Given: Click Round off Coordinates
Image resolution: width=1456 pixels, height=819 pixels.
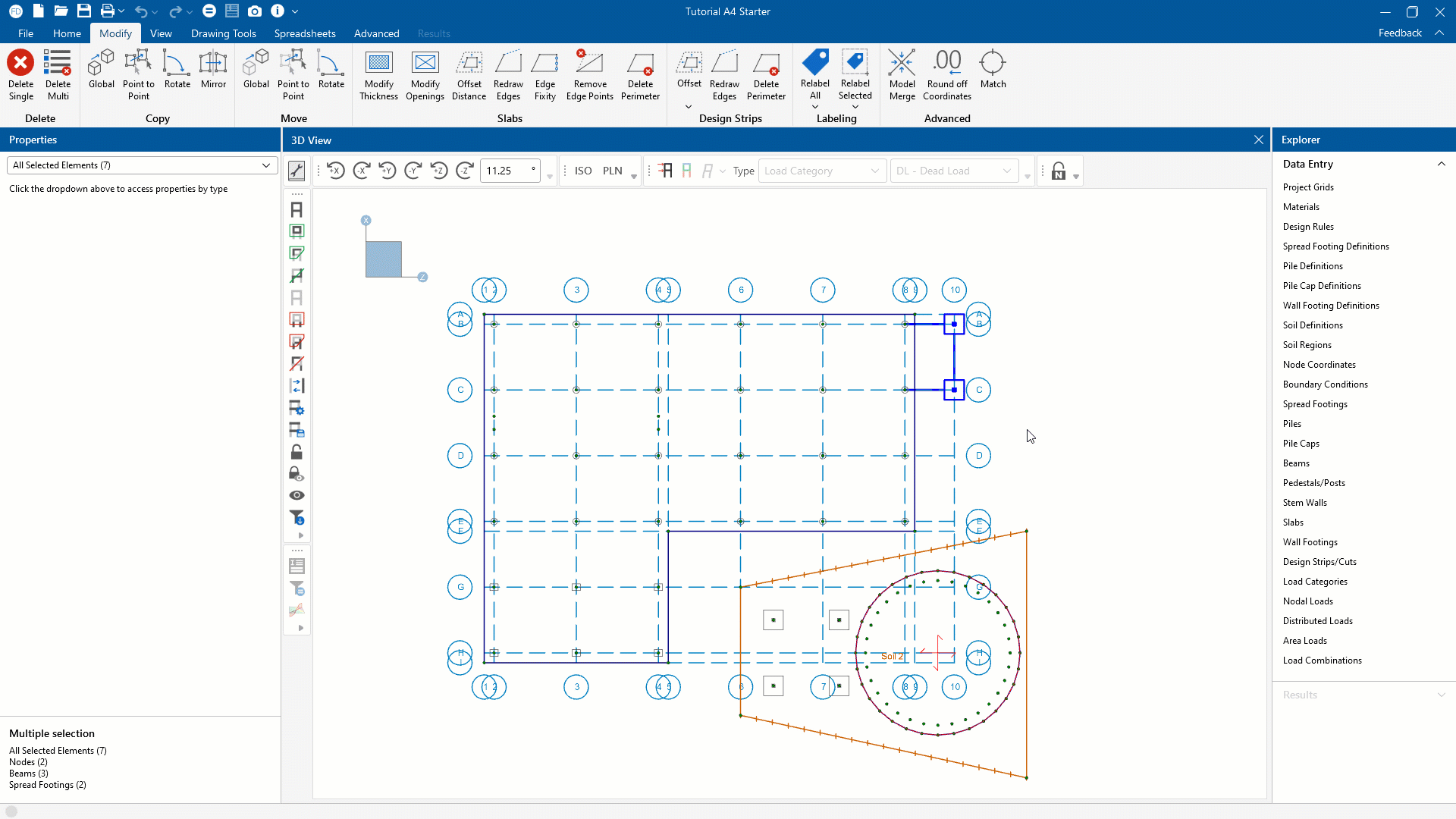Looking at the screenshot, I should [946, 74].
